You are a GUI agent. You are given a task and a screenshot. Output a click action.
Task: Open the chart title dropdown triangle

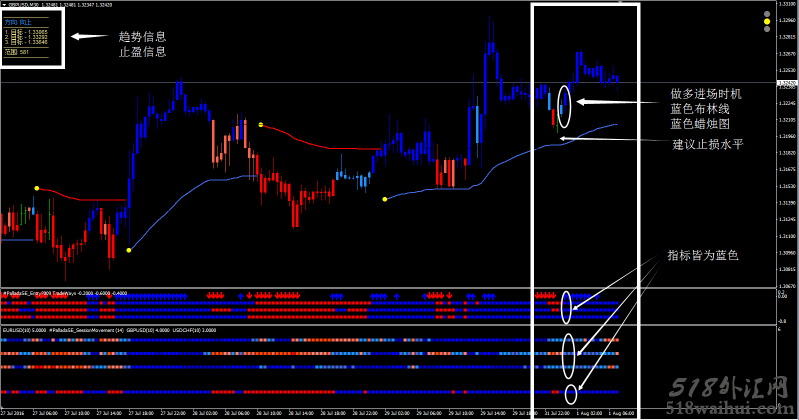pyautogui.click(x=4, y=5)
